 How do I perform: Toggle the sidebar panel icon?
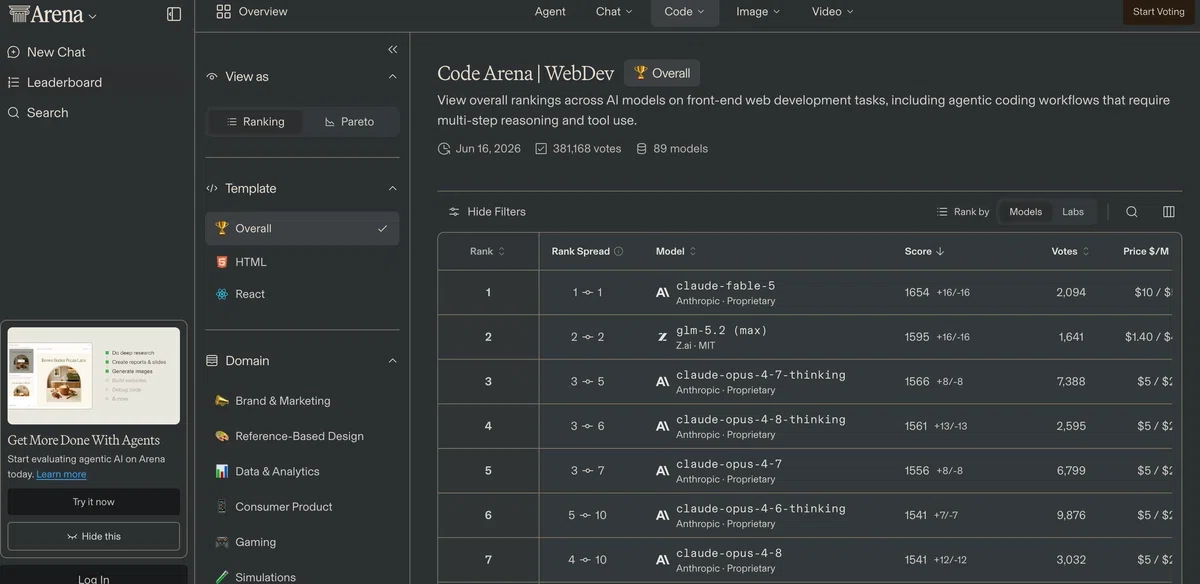(174, 14)
